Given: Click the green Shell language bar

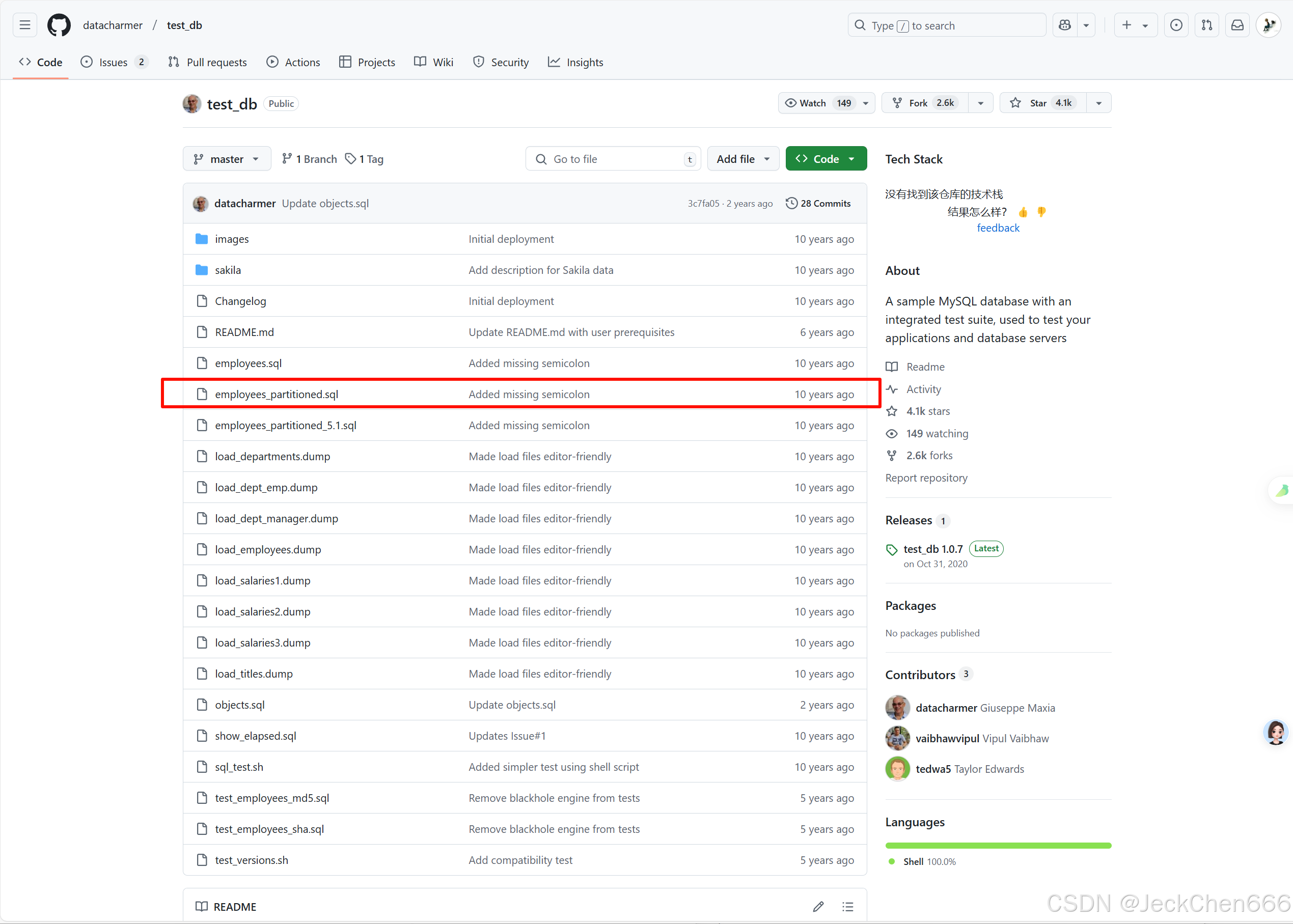Looking at the screenshot, I should [x=998, y=846].
